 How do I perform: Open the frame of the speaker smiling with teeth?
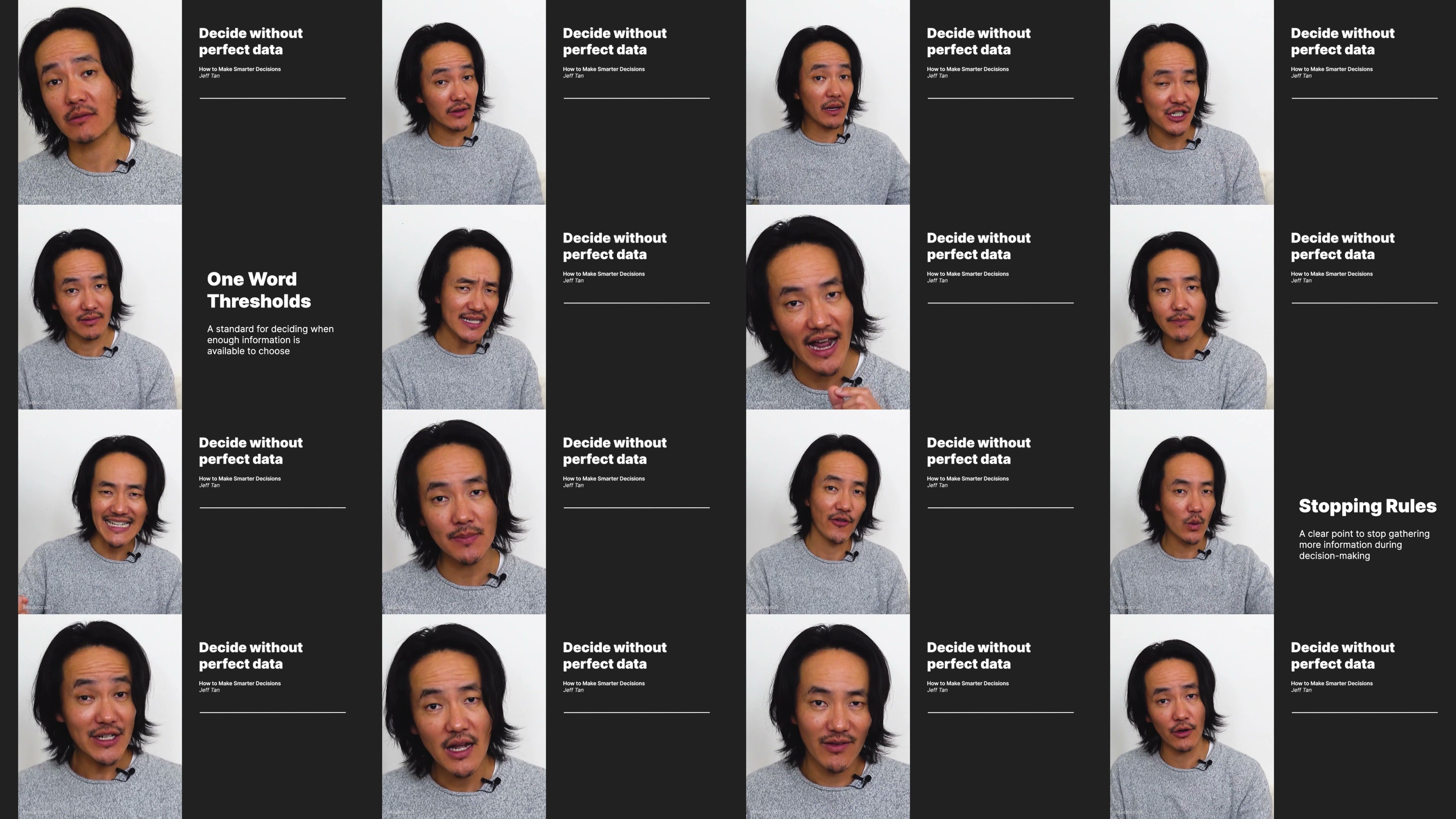tap(100, 512)
